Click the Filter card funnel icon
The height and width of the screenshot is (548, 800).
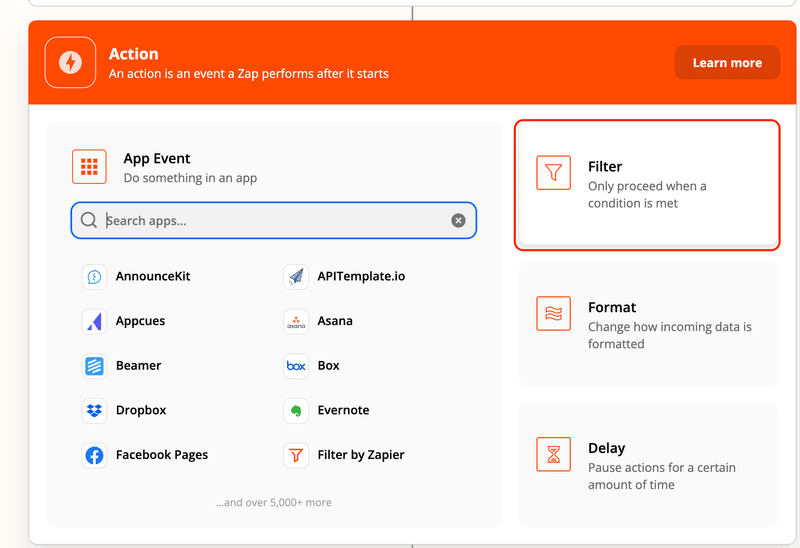tap(554, 172)
